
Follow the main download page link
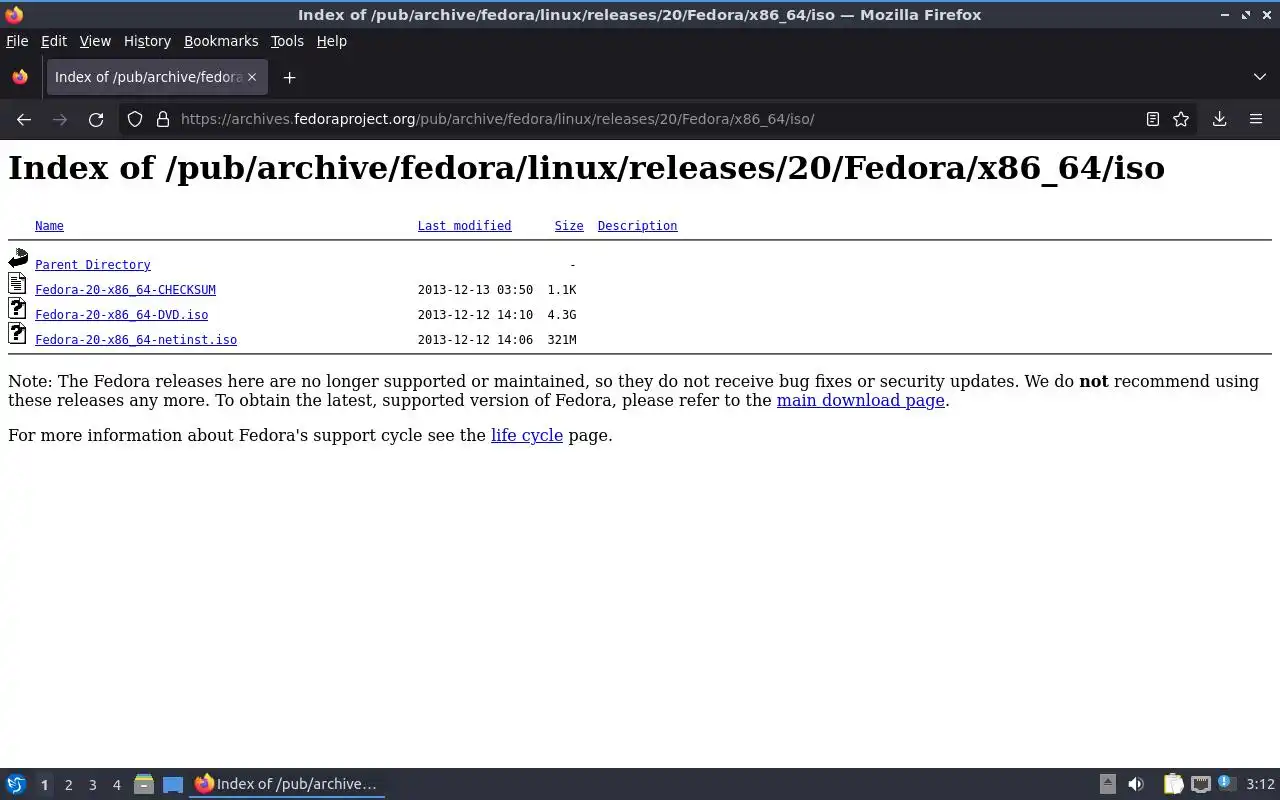coord(860,400)
